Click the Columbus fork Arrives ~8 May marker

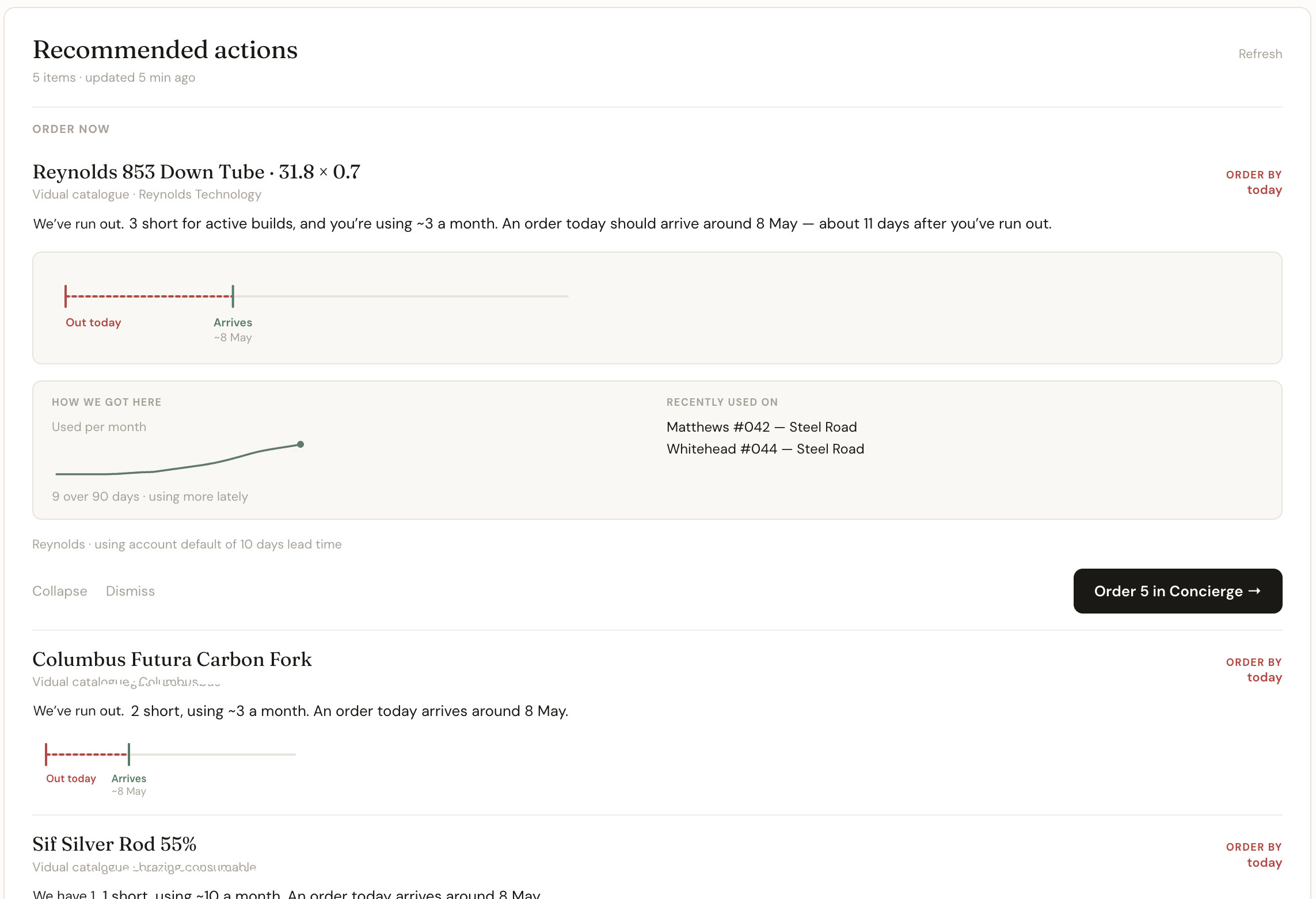129,754
